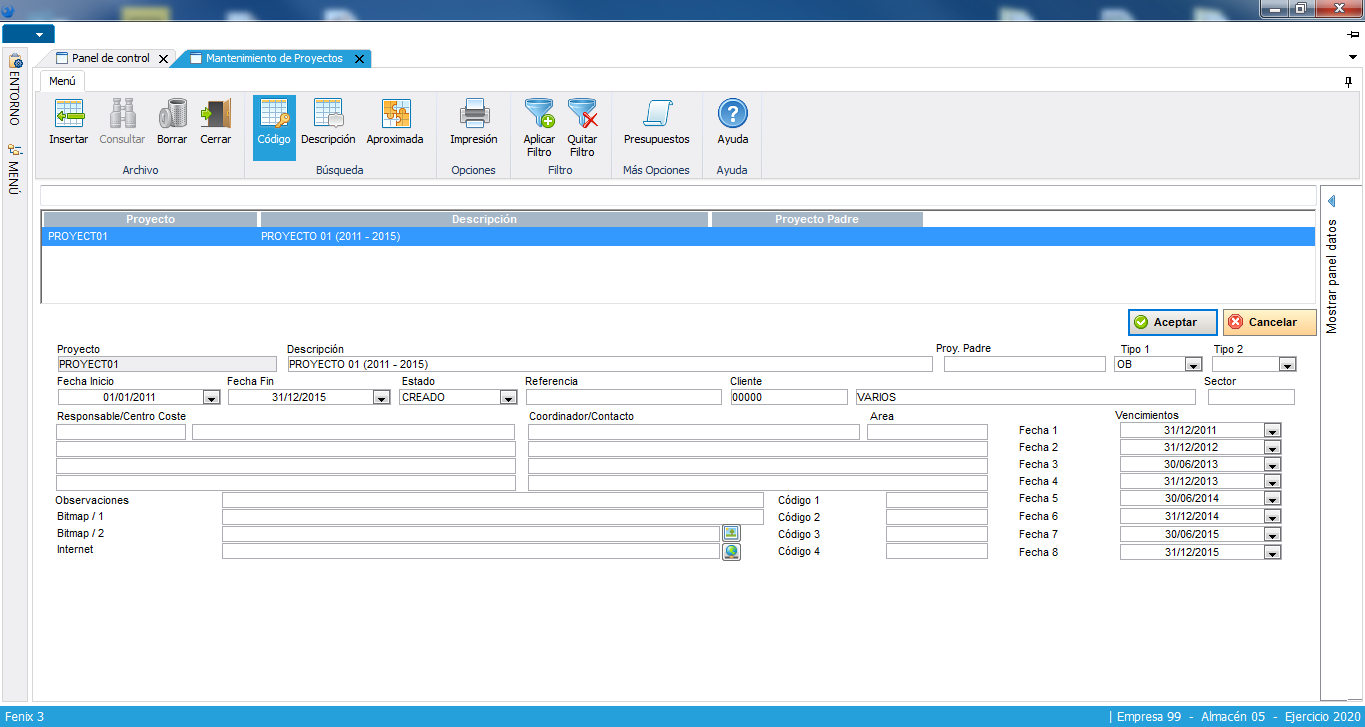
Task: Click the Menú ribbon tab
Action: pyautogui.click(x=62, y=81)
